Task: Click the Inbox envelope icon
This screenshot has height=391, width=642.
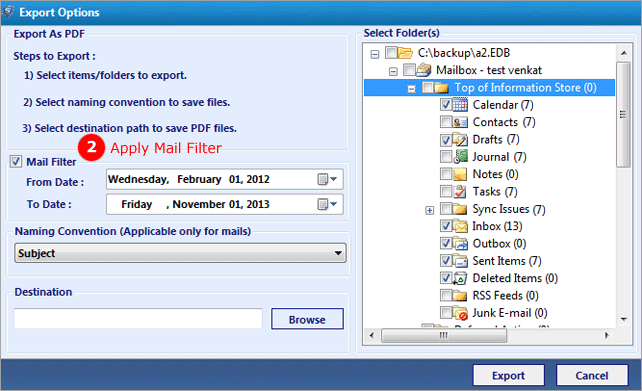Action: coord(460,226)
